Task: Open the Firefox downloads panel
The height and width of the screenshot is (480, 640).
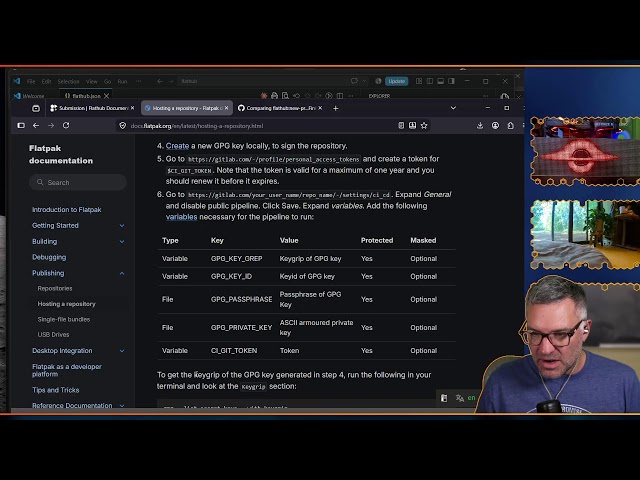Action: (480, 125)
